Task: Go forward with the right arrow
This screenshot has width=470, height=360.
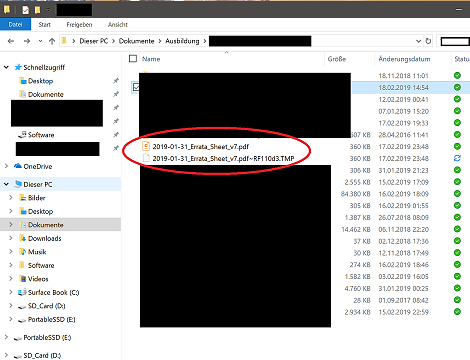Action: 27,41
